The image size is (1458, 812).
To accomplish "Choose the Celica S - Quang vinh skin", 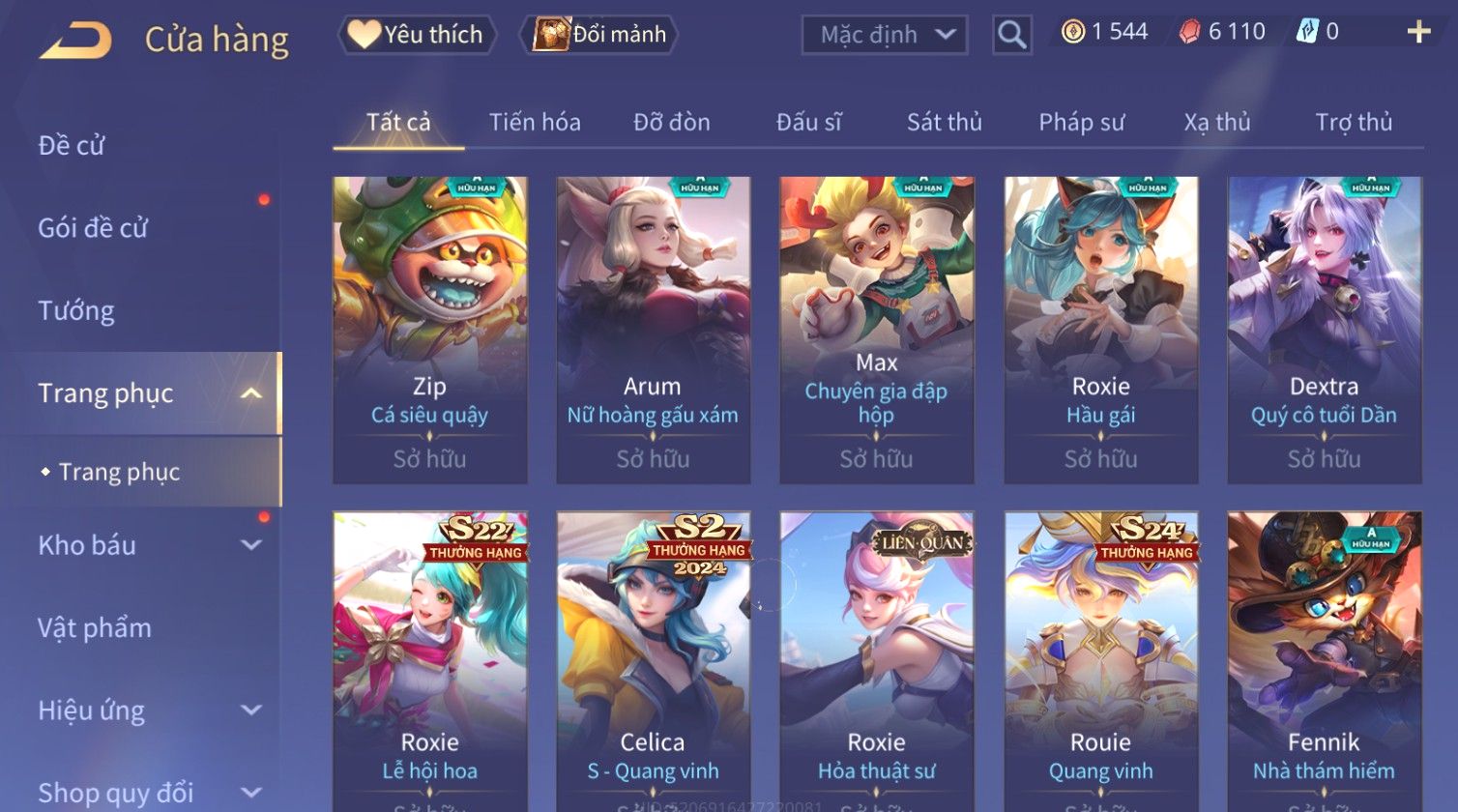I will point(654,661).
